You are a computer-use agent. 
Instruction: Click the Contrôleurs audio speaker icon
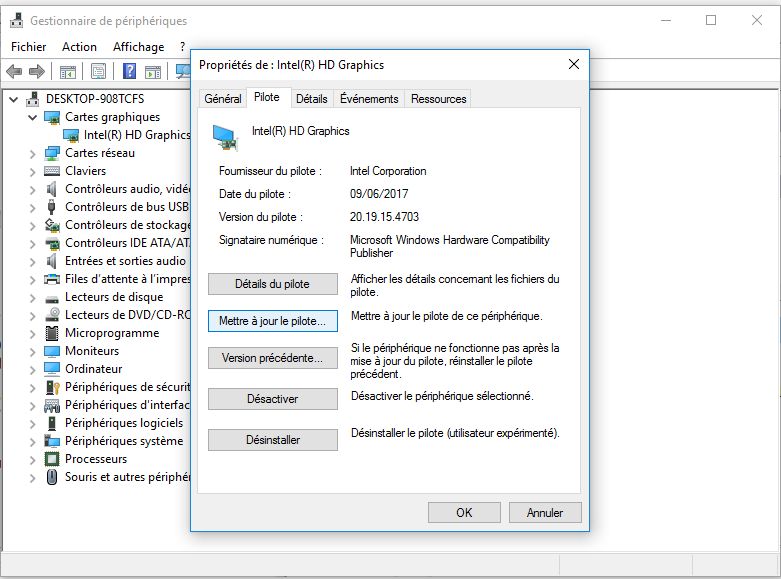(x=51, y=189)
